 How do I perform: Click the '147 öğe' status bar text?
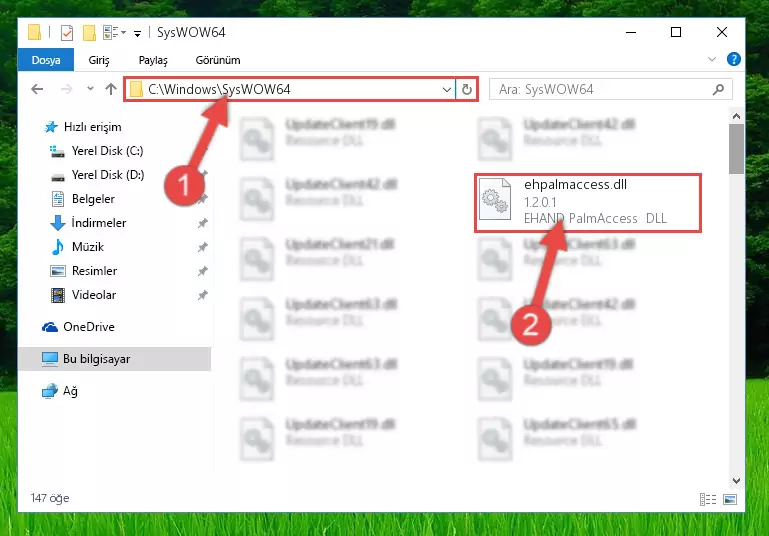tap(50, 498)
